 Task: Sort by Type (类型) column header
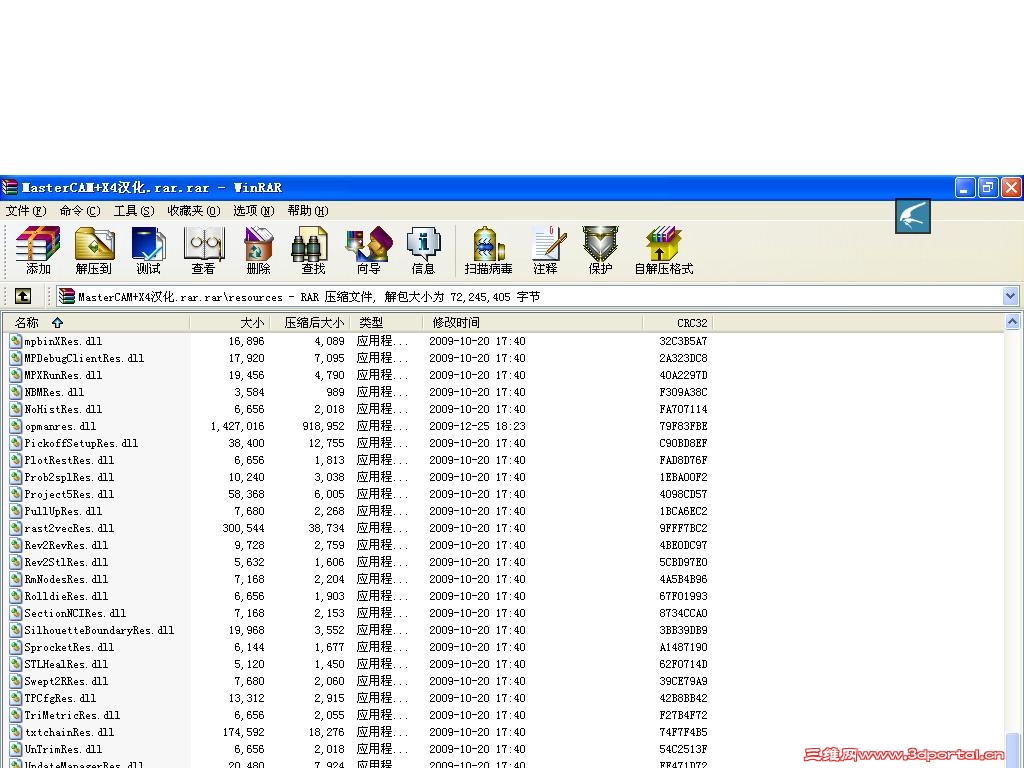[385, 323]
